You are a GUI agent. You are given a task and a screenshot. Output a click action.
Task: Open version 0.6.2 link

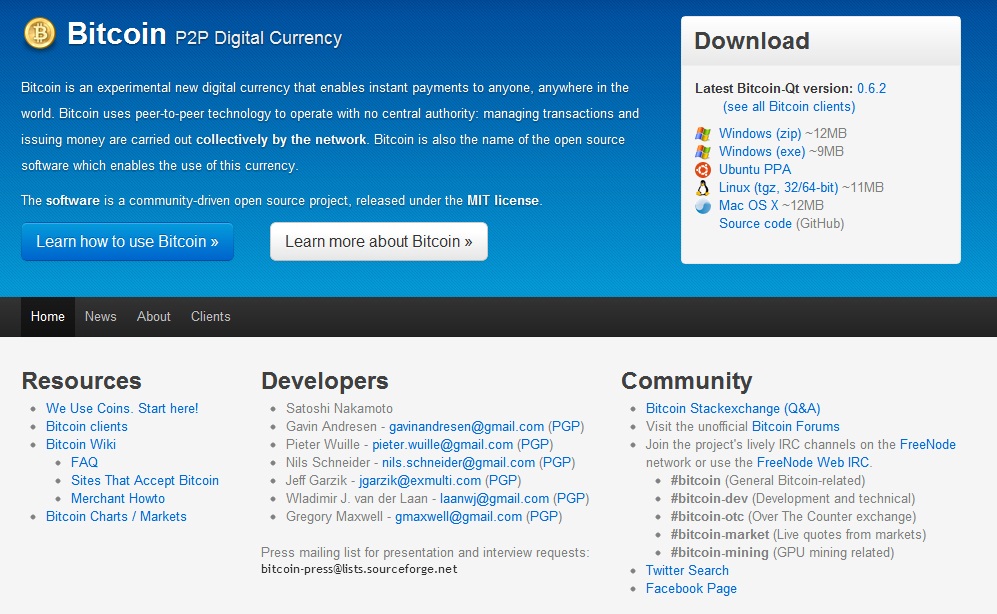(871, 88)
